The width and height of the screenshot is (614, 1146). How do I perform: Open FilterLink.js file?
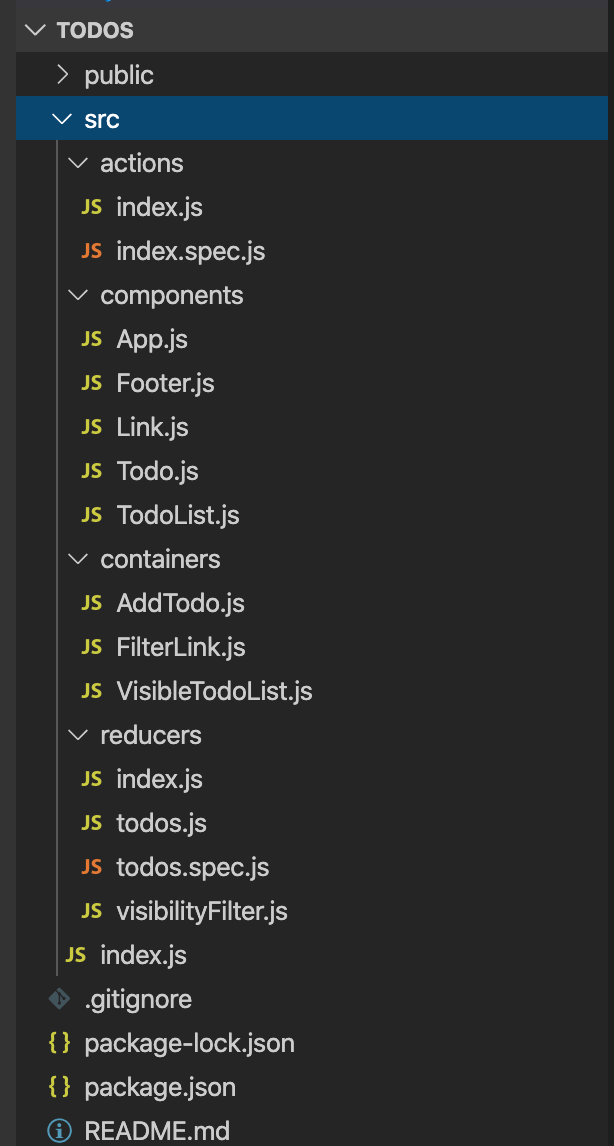(180, 647)
